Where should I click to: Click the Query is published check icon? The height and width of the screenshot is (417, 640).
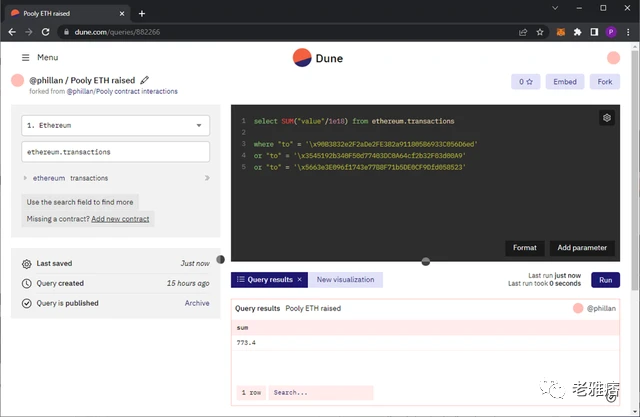pyautogui.click(x=27, y=303)
